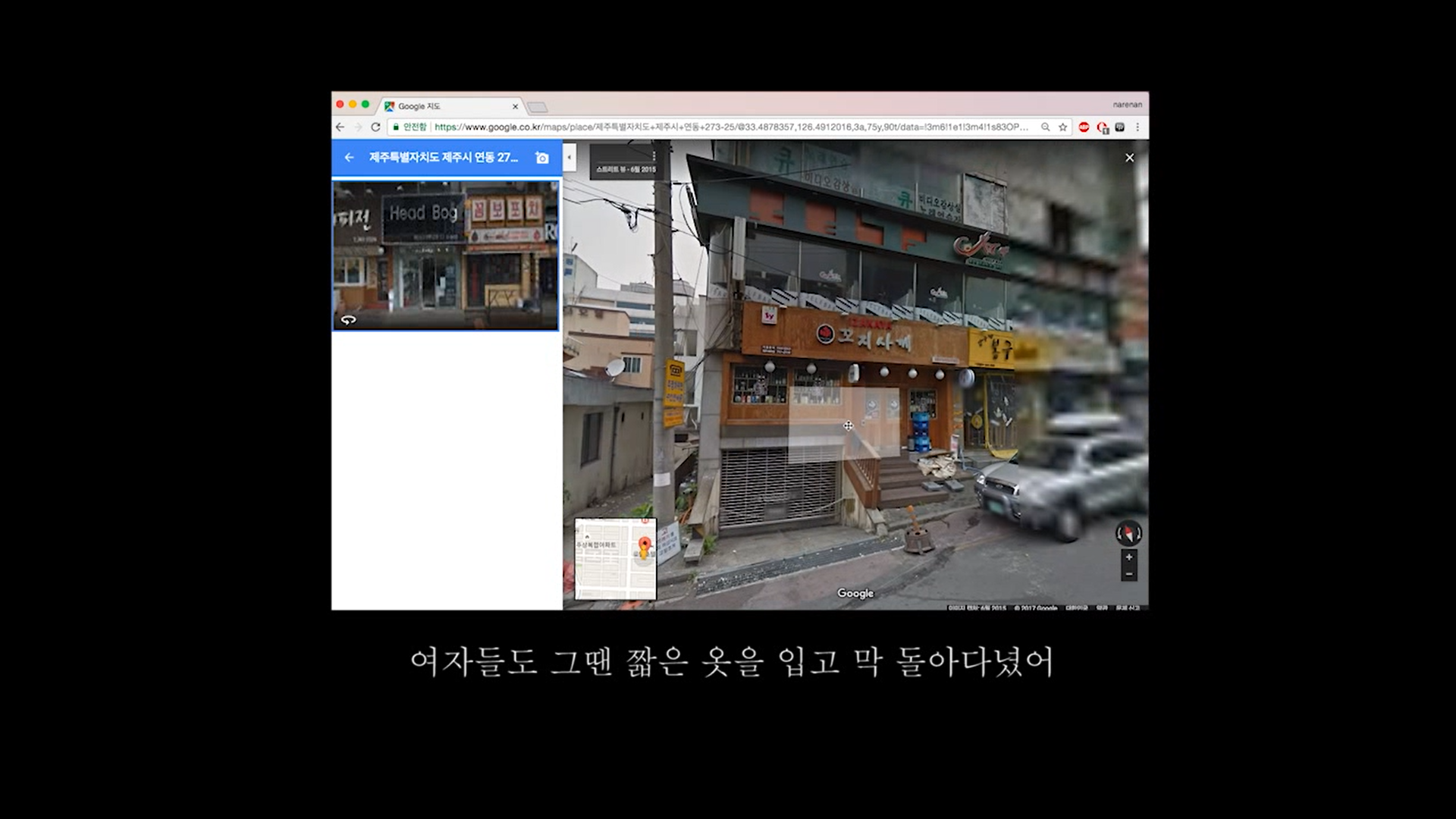Click the zoom magnifier in address bar
The height and width of the screenshot is (819, 1456).
tap(1045, 127)
